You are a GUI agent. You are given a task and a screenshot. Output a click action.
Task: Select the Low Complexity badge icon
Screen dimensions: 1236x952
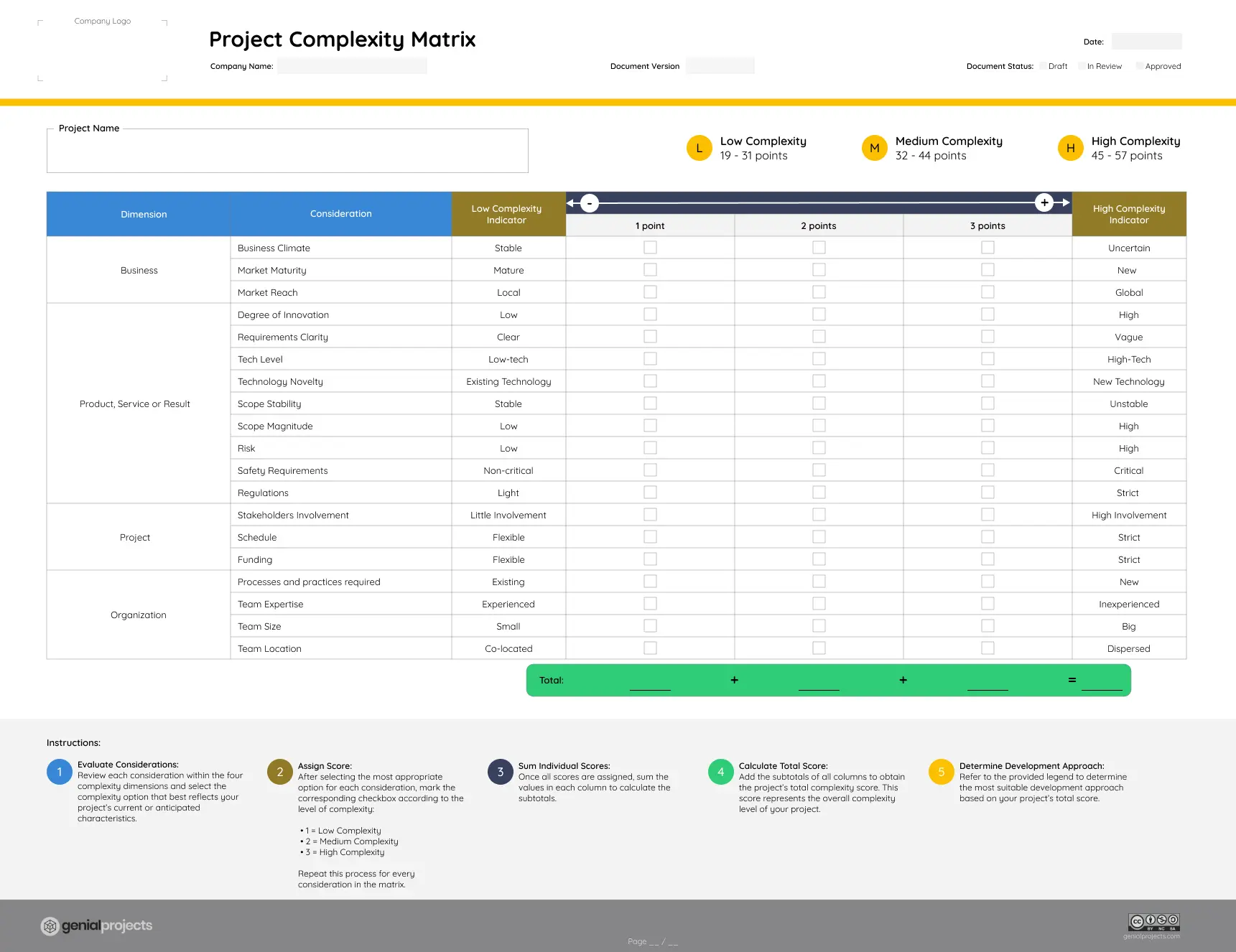tap(699, 148)
